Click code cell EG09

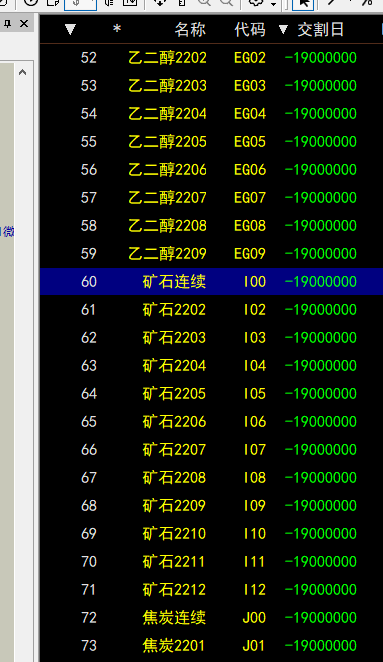click(x=250, y=253)
